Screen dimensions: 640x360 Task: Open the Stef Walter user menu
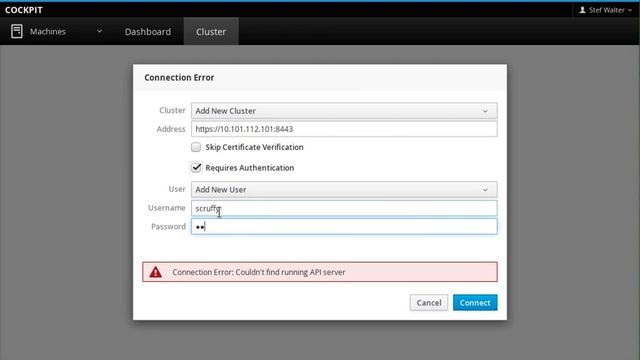coord(605,10)
